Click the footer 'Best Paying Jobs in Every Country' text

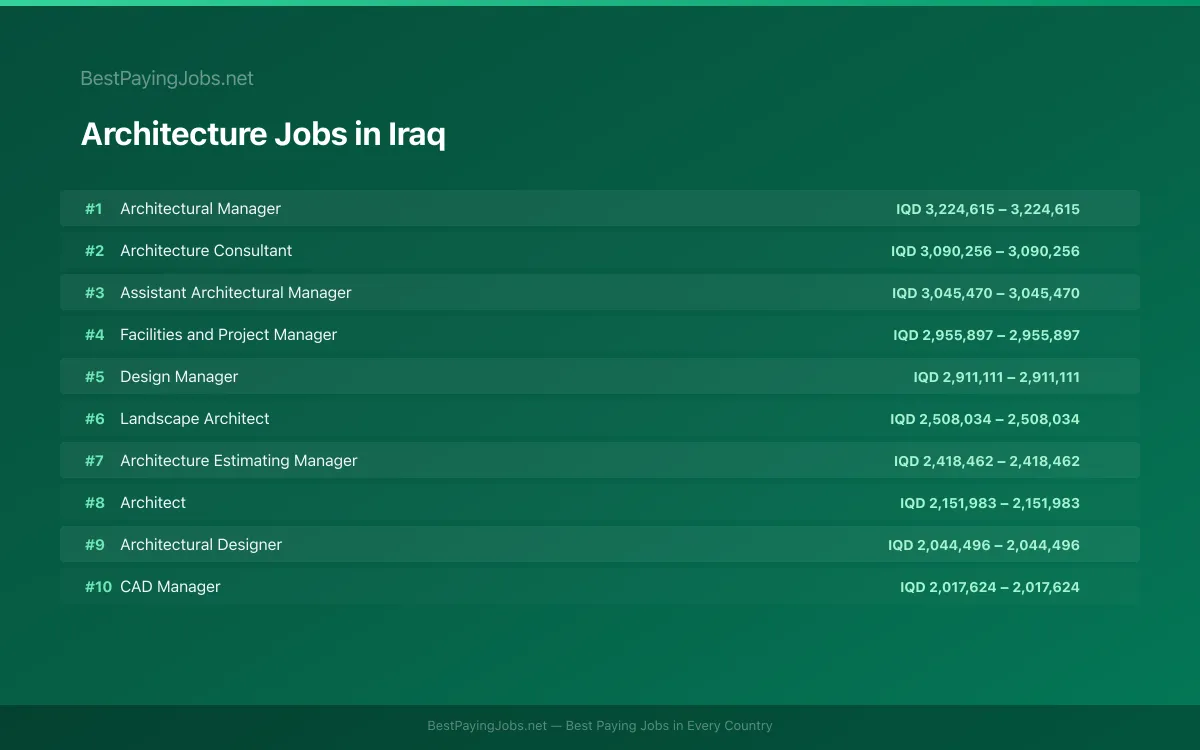669,726
